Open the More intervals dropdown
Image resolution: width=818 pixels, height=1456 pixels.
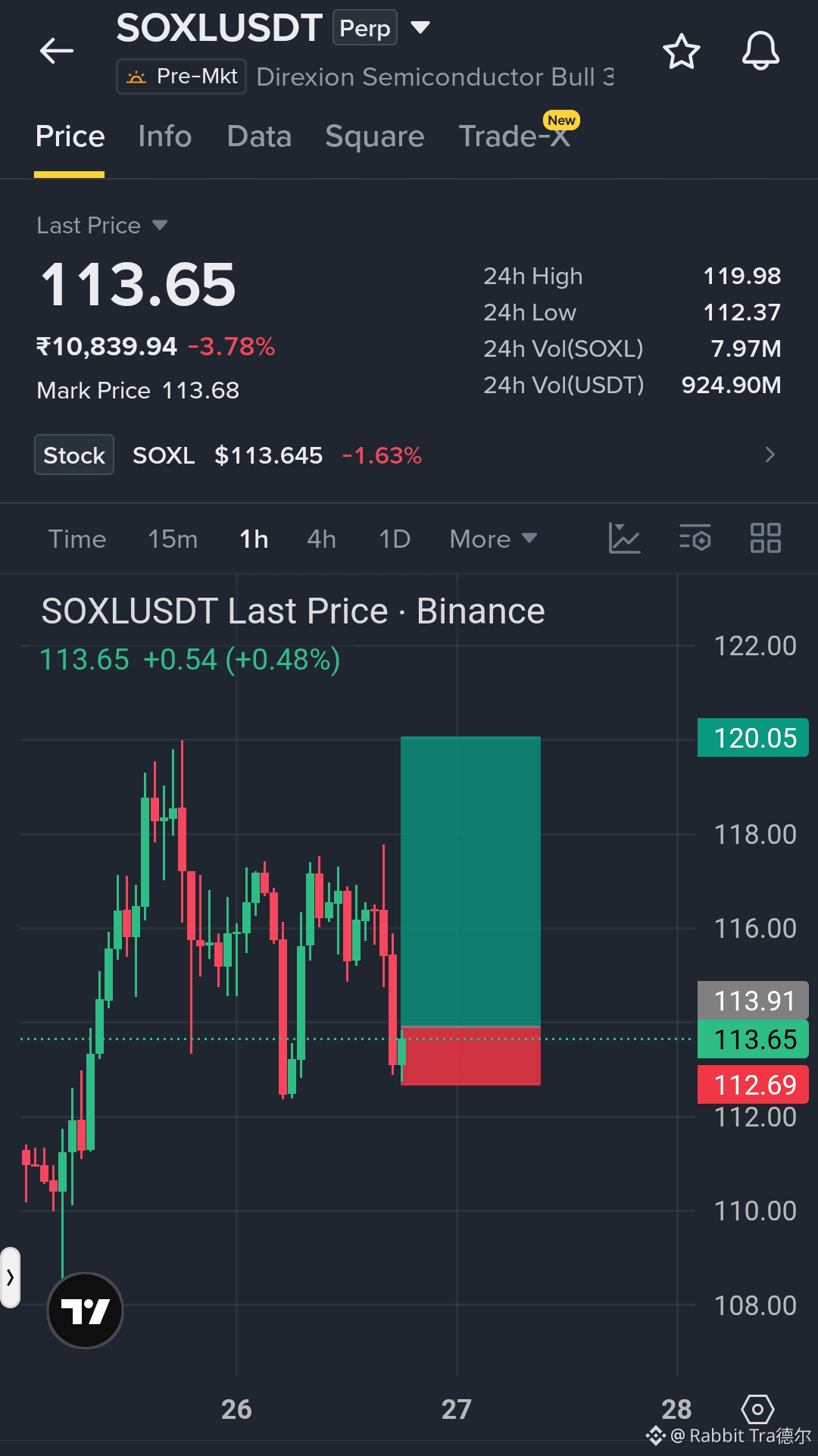click(x=493, y=539)
